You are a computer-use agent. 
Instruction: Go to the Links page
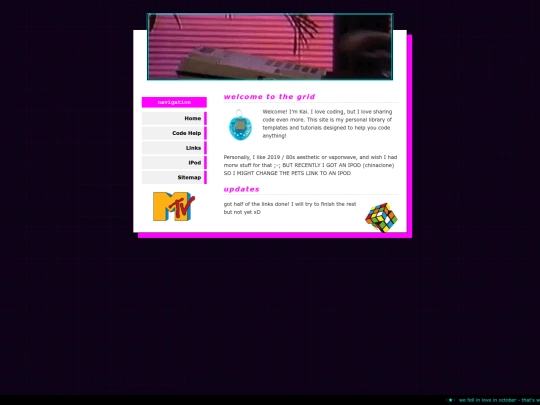point(174,148)
